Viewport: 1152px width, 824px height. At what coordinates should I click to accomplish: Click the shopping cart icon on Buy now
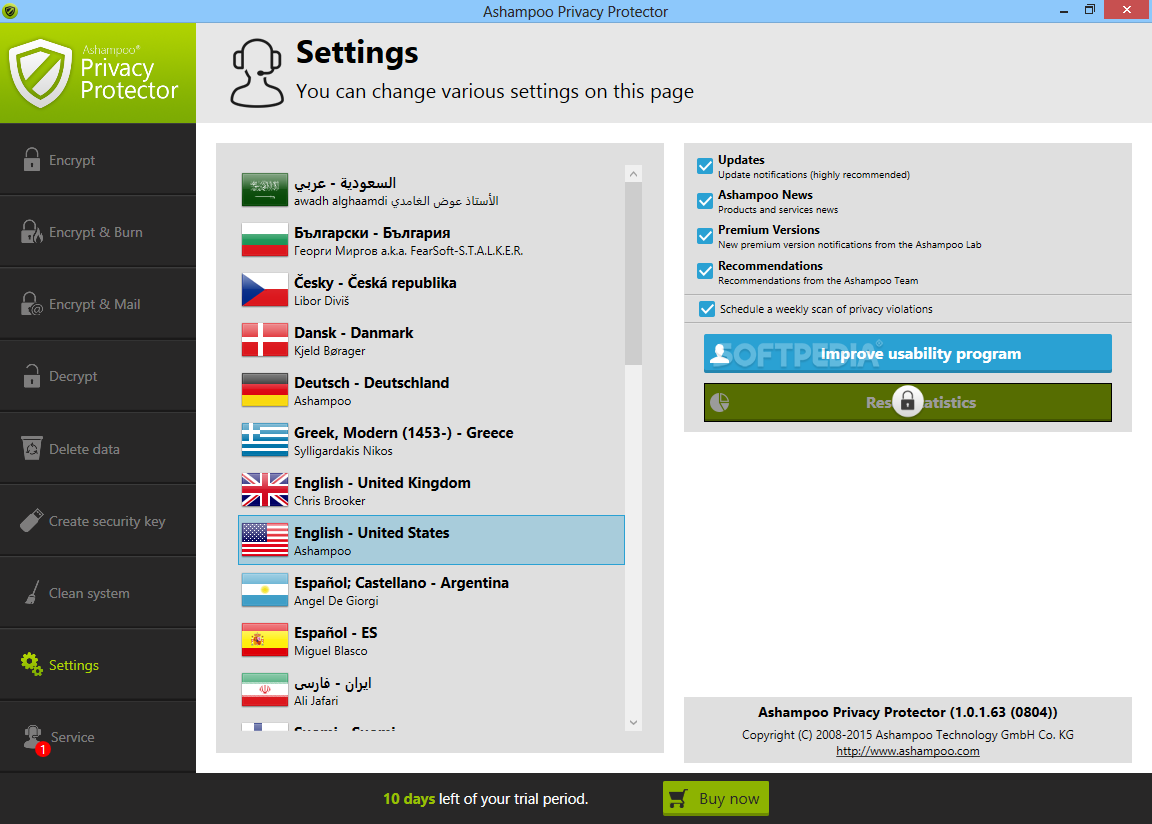pos(679,798)
